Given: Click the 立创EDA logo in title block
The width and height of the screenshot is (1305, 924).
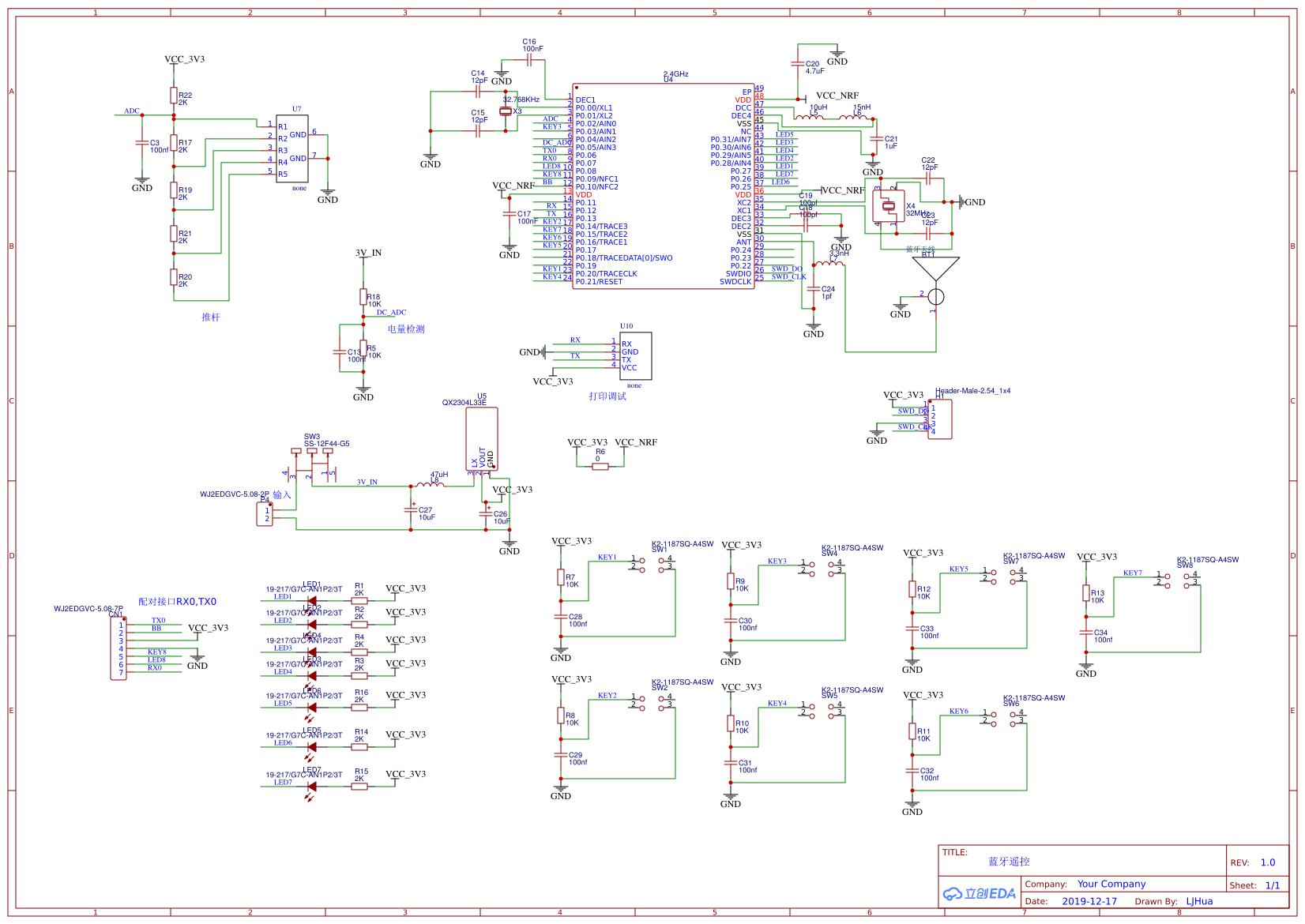Looking at the screenshot, I should tap(980, 893).
